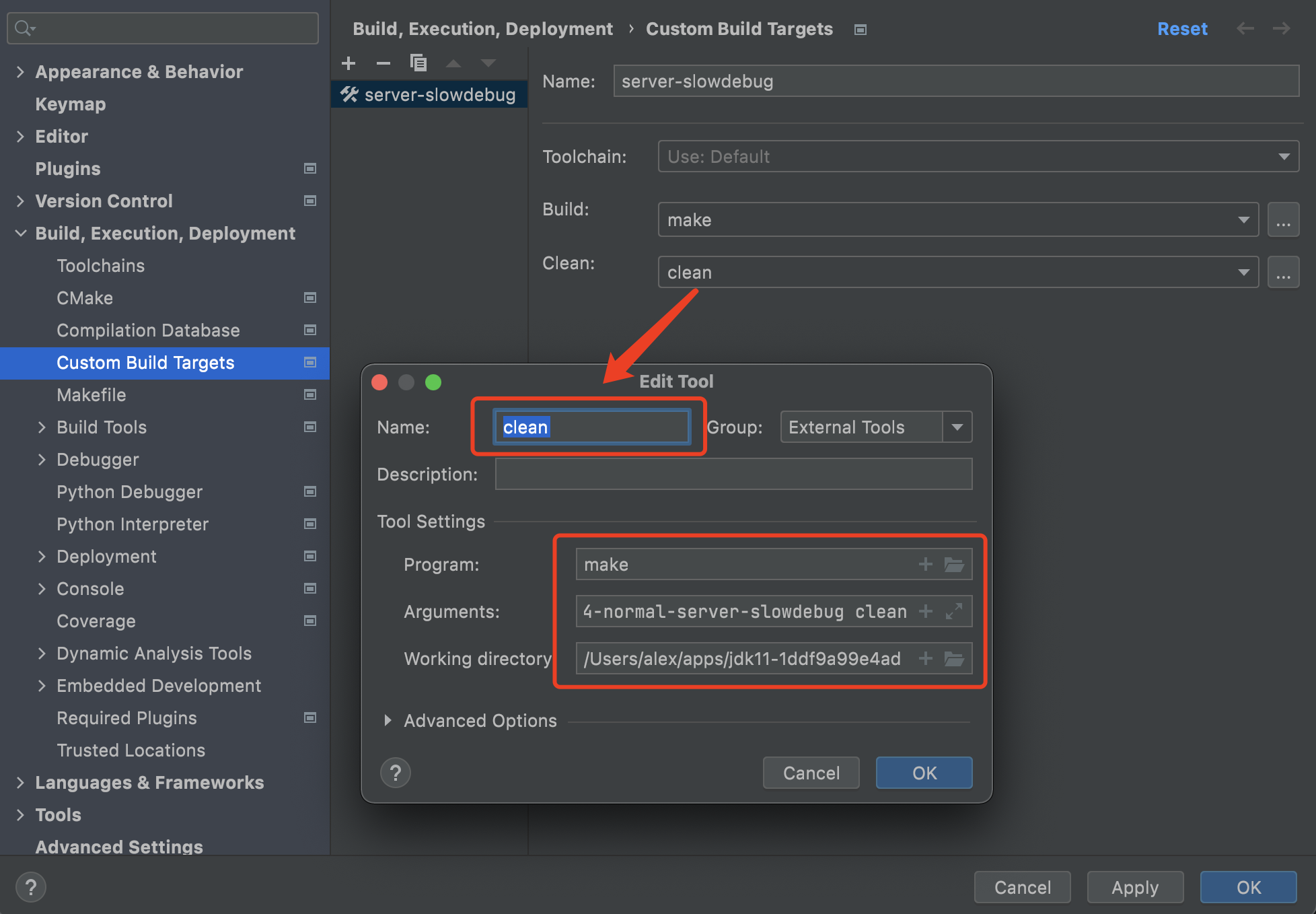Click the remove target minus icon

384,63
